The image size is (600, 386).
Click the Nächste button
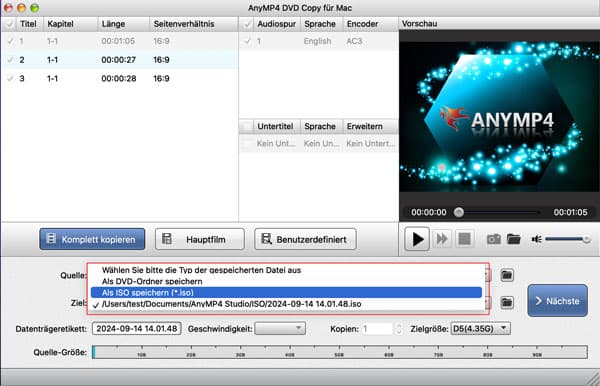(x=558, y=301)
